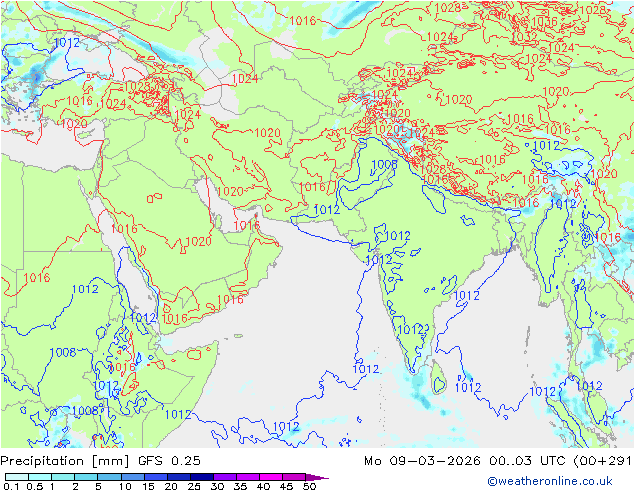Click the legend value label '35'
The image size is (634, 490).
pyautogui.click(x=240, y=486)
